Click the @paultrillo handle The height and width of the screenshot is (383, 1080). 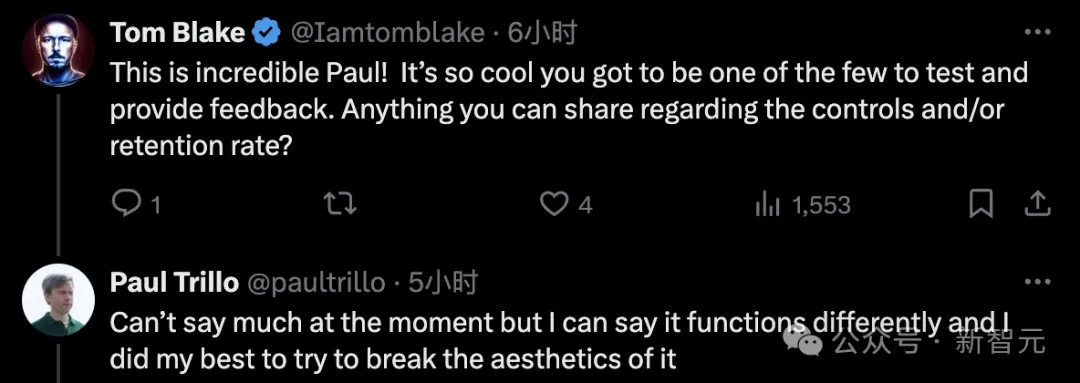coord(315,283)
